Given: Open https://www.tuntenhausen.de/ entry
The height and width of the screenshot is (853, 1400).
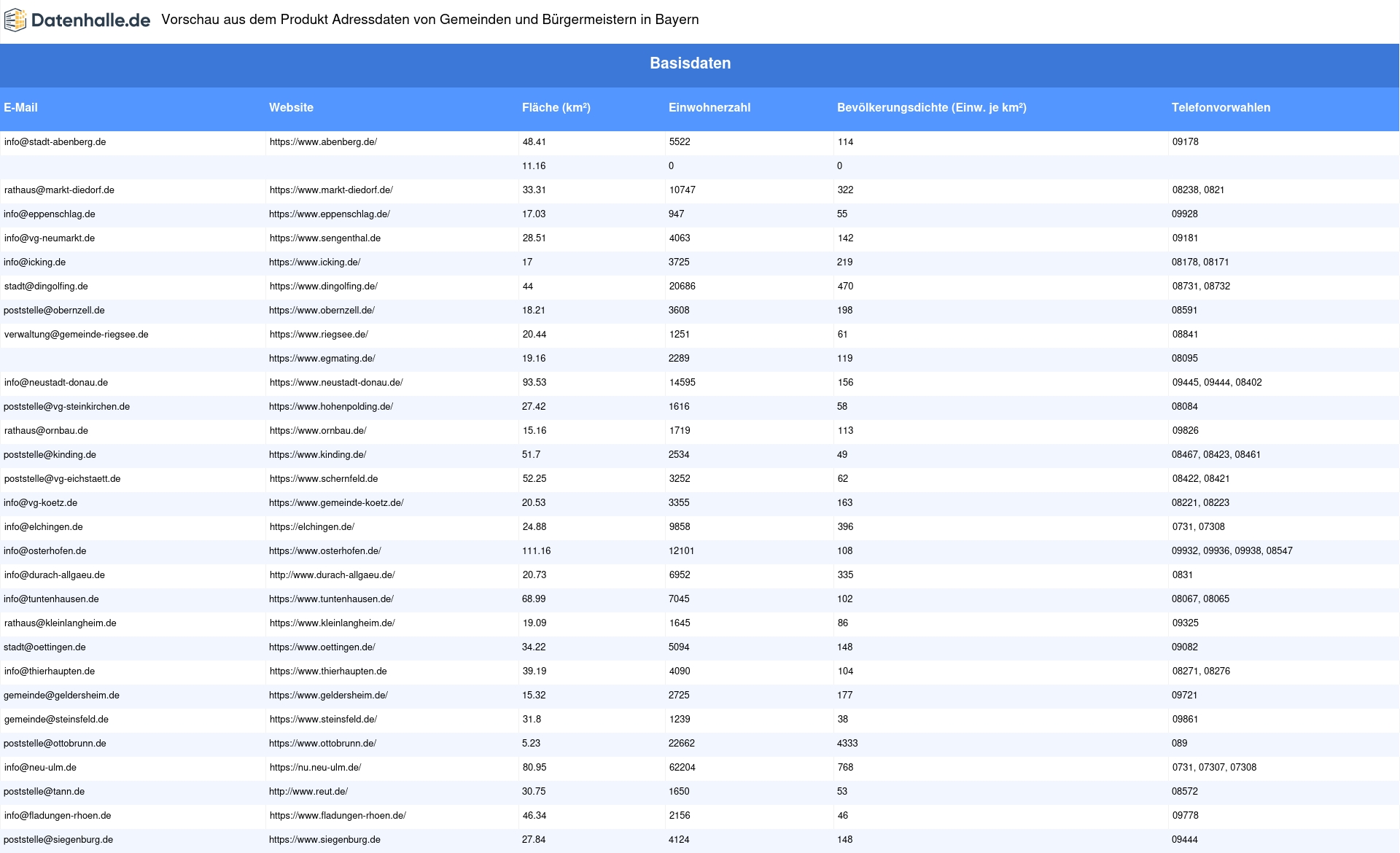Looking at the screenshot, I should [x=332, y=599].
